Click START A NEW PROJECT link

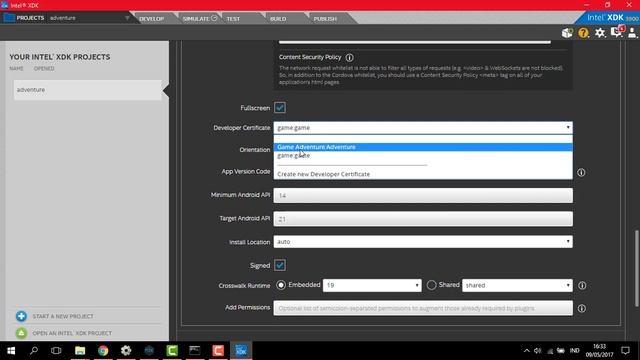point(63,316)
